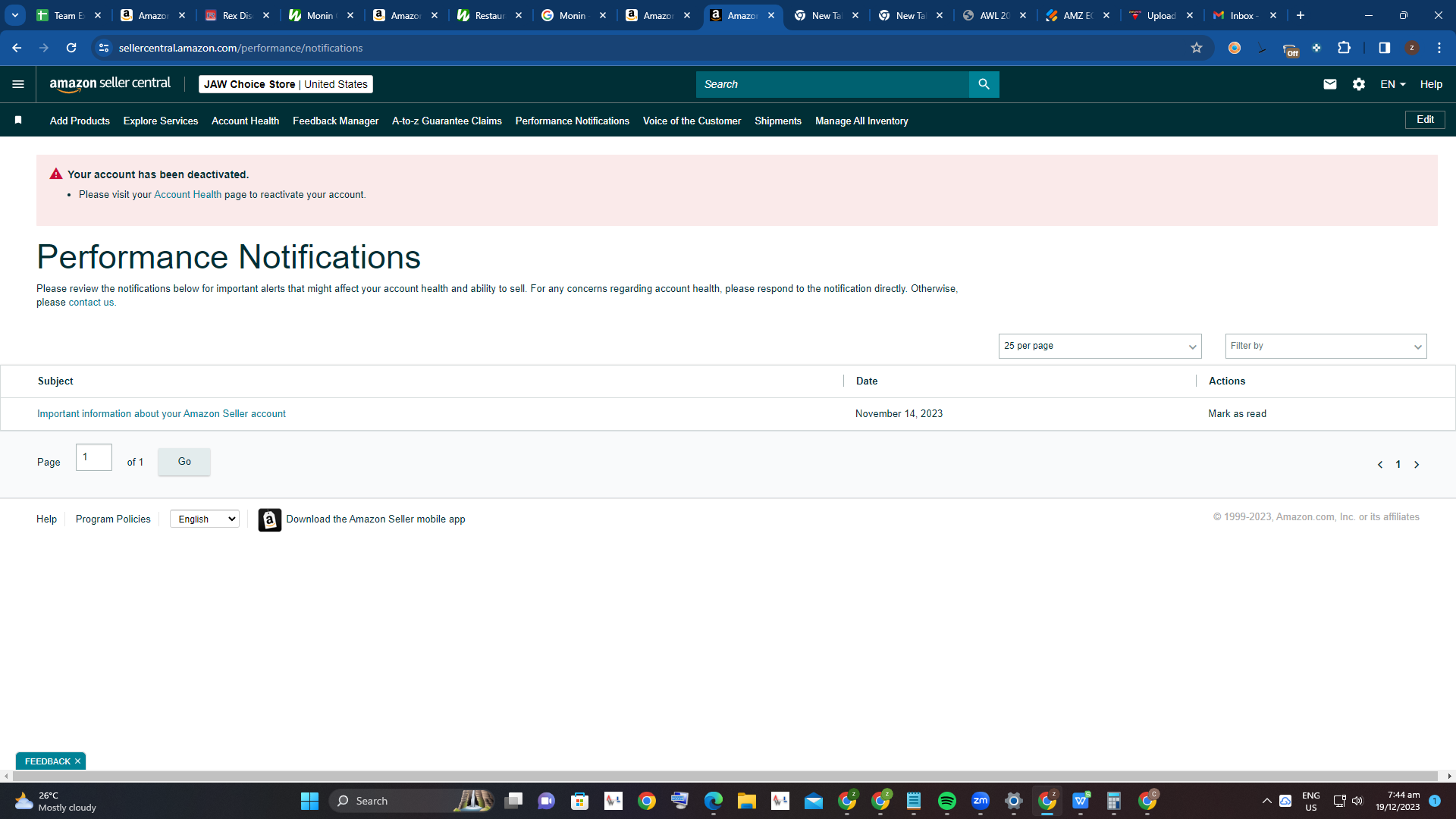Click the Amazon Seller mobile app icon
1456x819 pixels.
click(x=269, y=519)
